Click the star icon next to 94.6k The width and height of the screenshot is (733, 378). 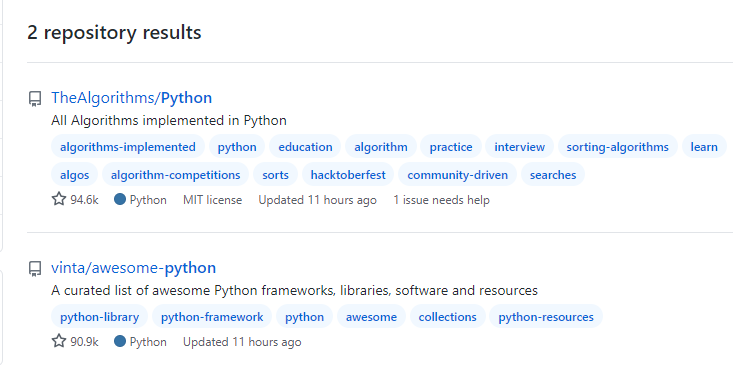pos(58,200)
